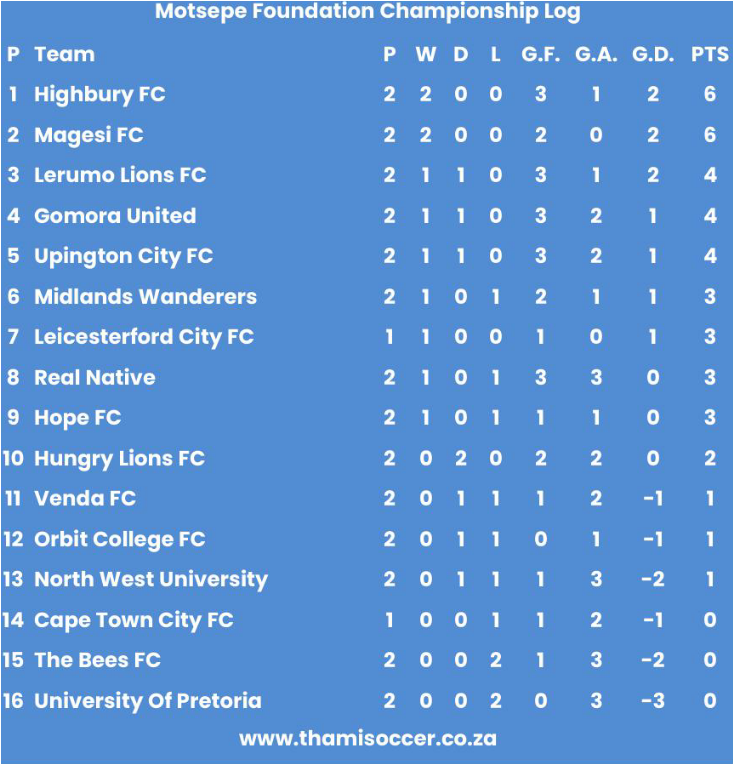This screenshot has width=734, height=765.
Task: Click Hungry Lions FC team name
Action: tap(120, 459)
